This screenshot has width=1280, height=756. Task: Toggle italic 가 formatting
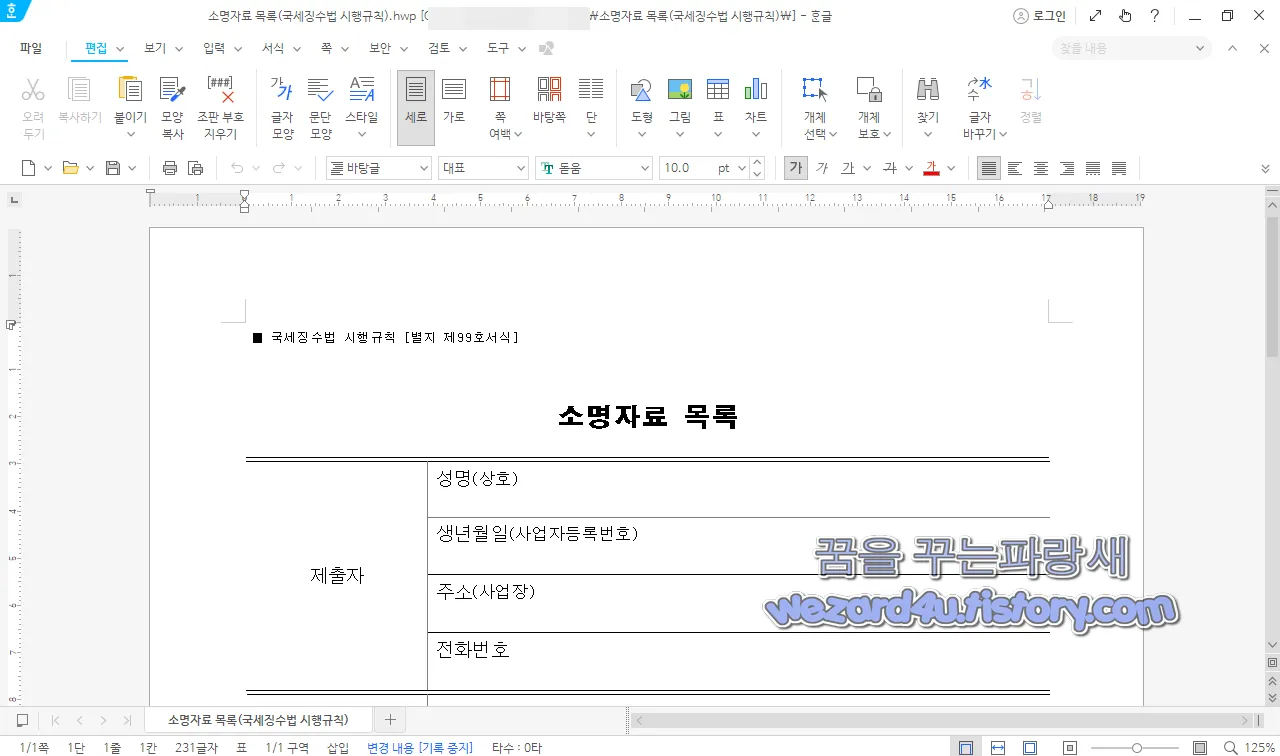[x=822, y=168]
